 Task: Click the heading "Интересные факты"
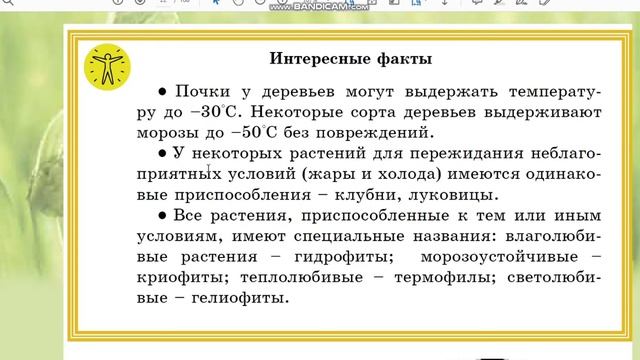(351, 59)
